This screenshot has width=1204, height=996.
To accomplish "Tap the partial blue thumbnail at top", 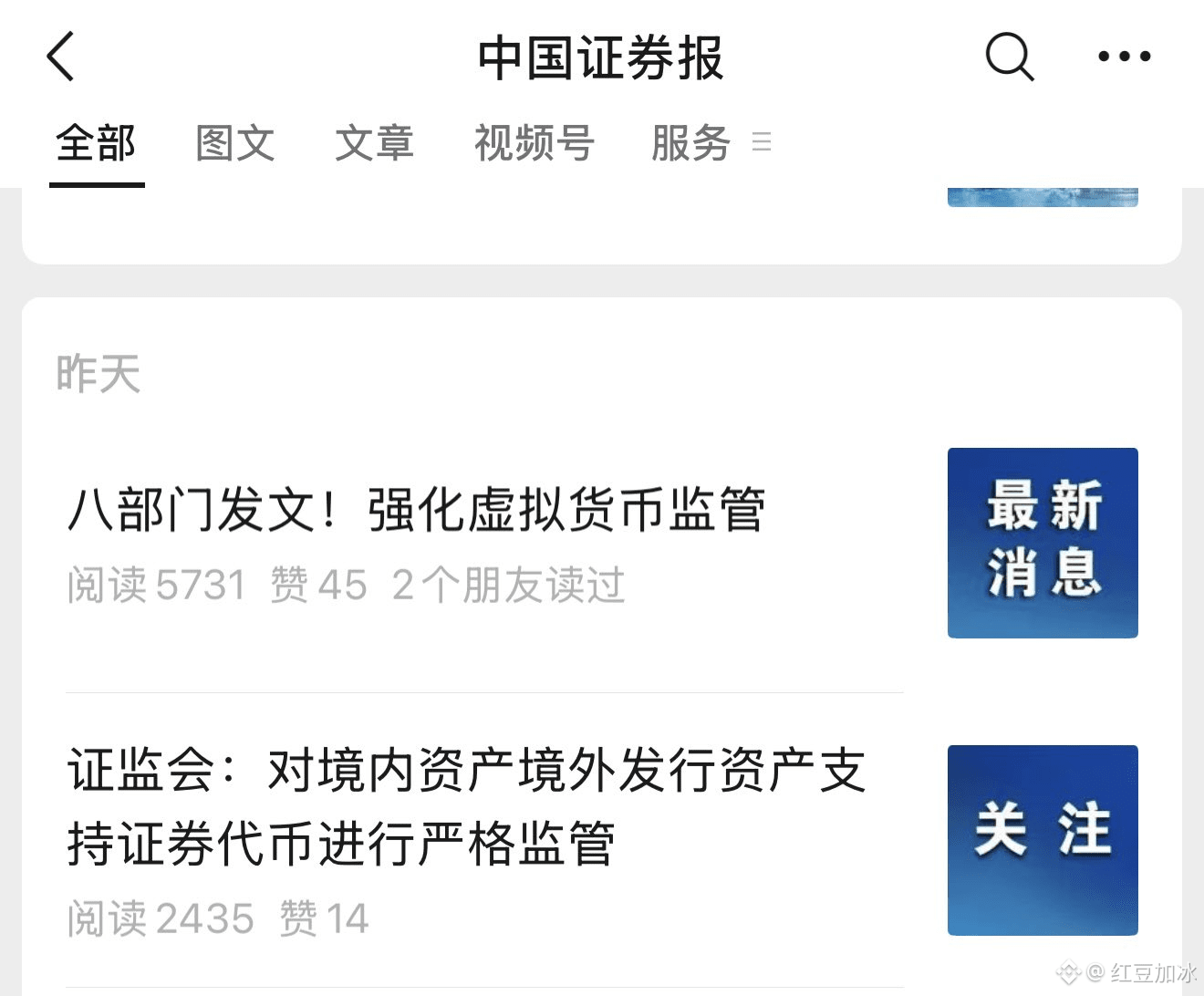I will pyautogui.click(x=1043, y=196).
